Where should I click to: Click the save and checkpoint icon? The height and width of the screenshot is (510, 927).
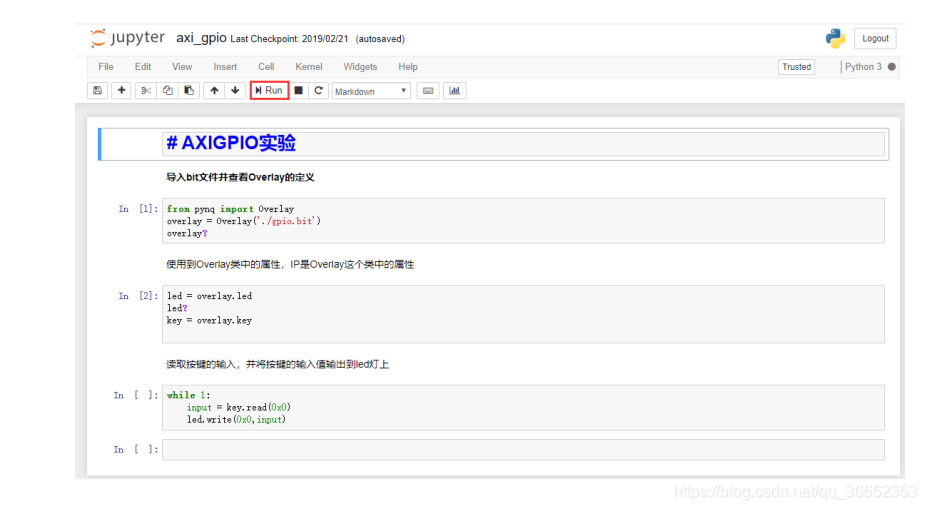tap(98, 90)
